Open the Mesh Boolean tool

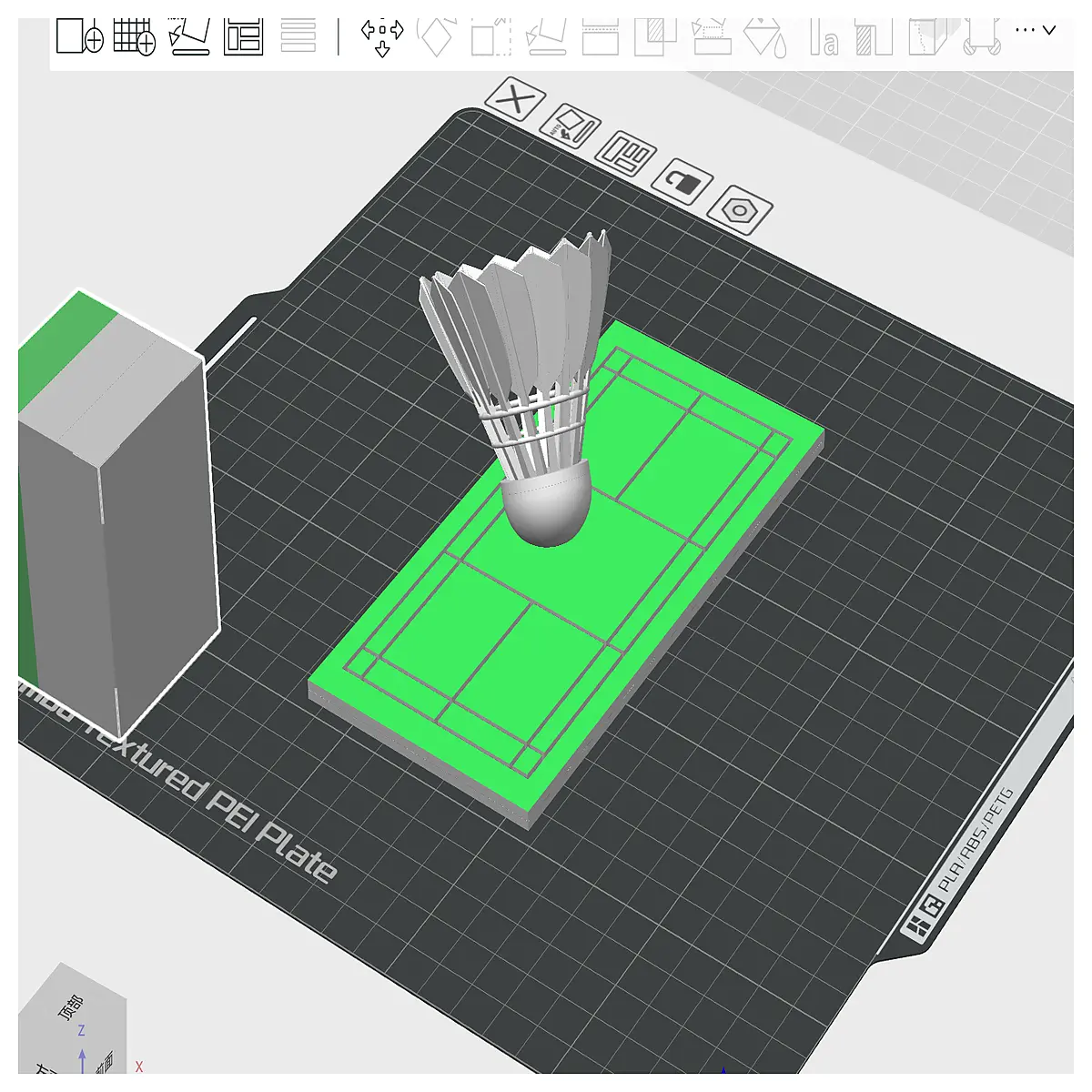pyautogui.click(x=655, y=37)
